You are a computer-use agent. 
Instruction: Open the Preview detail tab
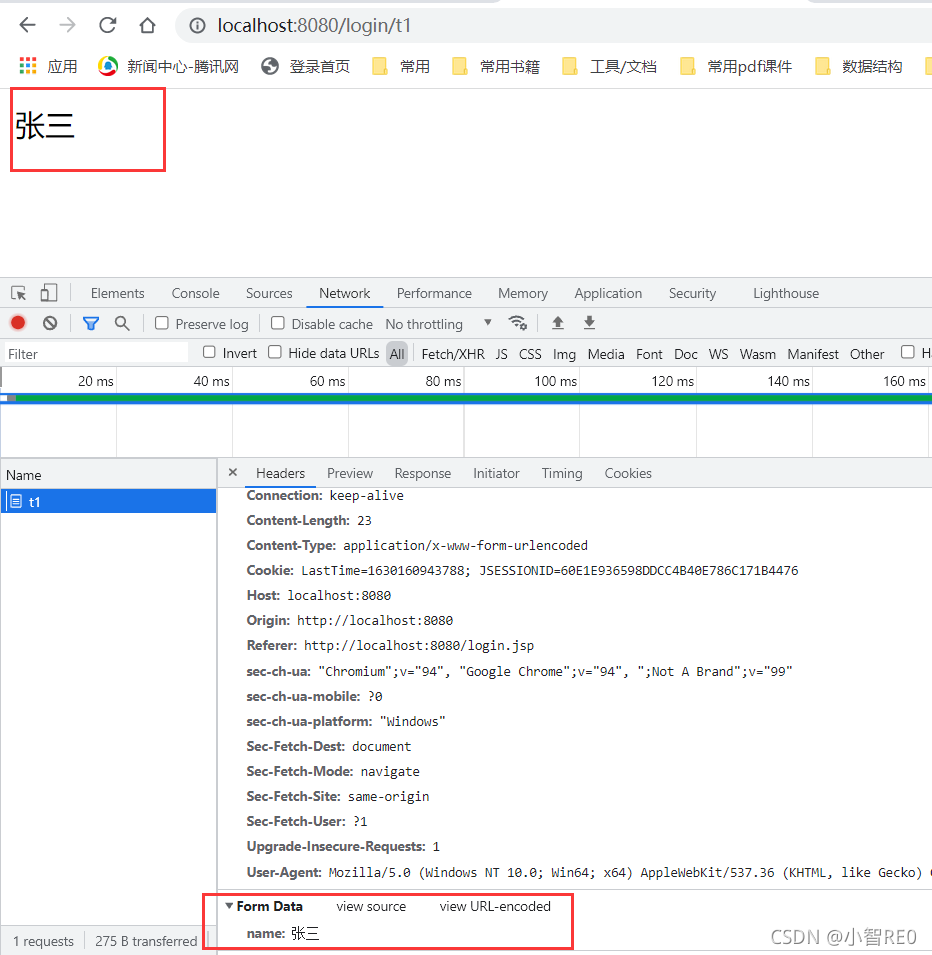click(x=350, y=473)
